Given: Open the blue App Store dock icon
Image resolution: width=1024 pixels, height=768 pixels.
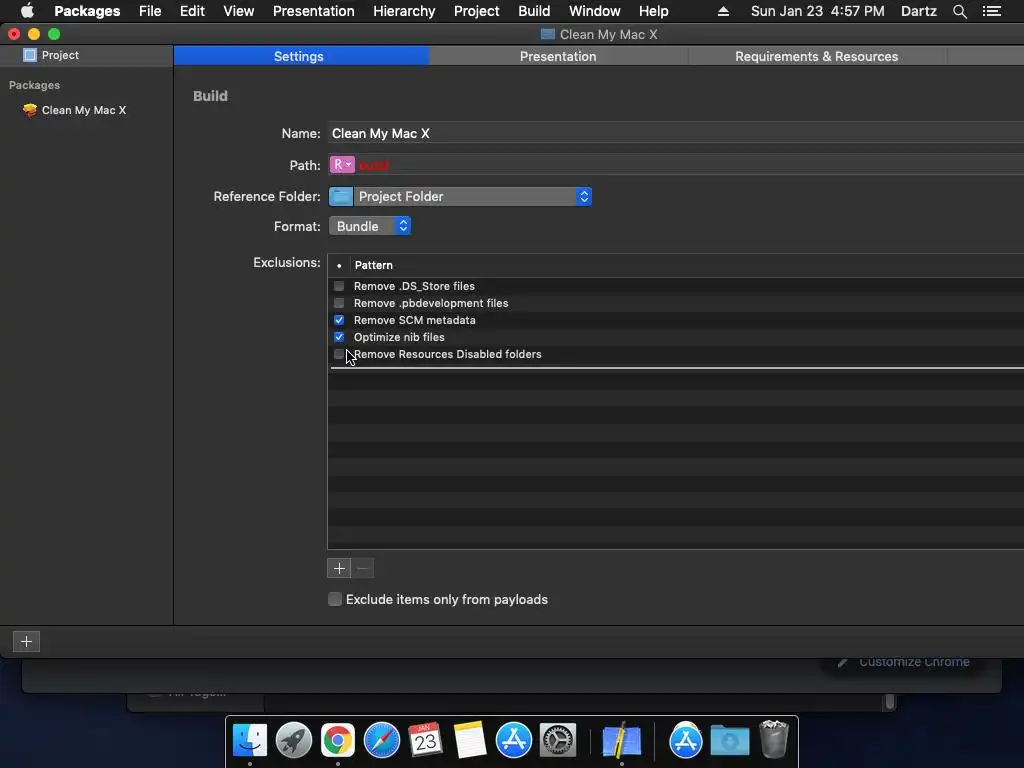Looking at the screenshot, I should [514, 741].
